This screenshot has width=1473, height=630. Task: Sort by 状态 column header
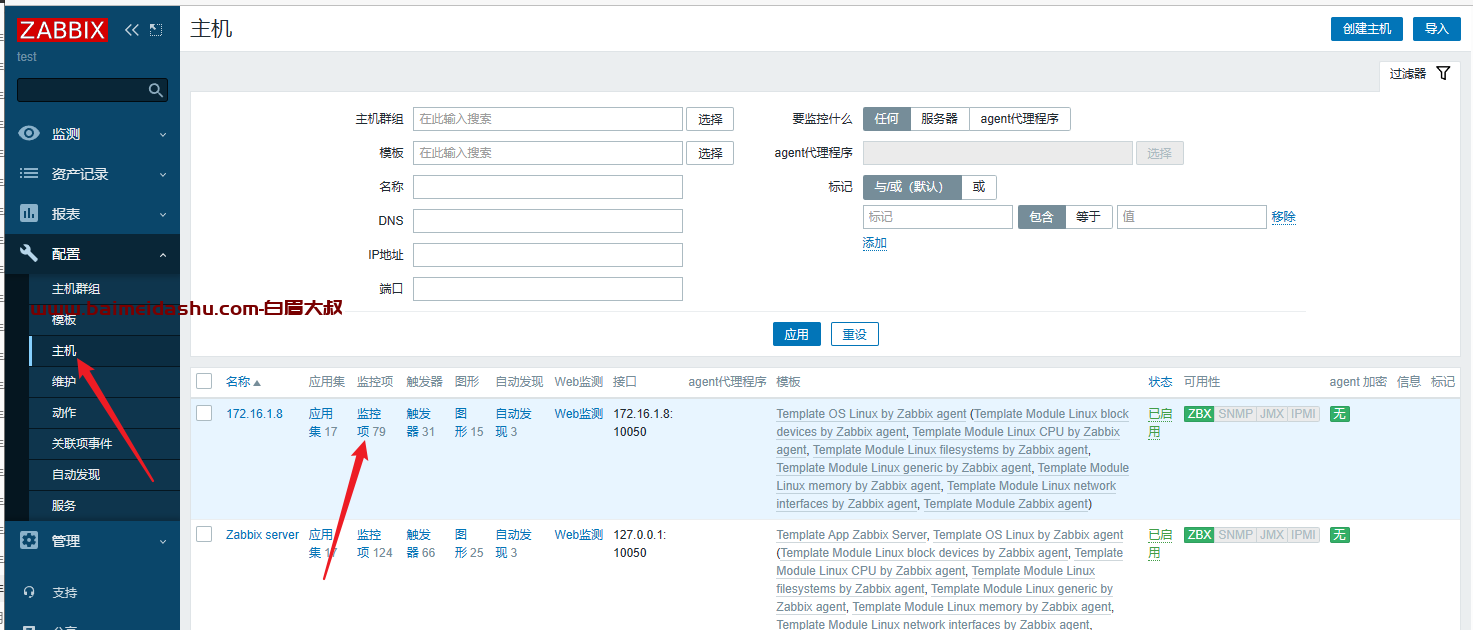(x=1160, y=382)
